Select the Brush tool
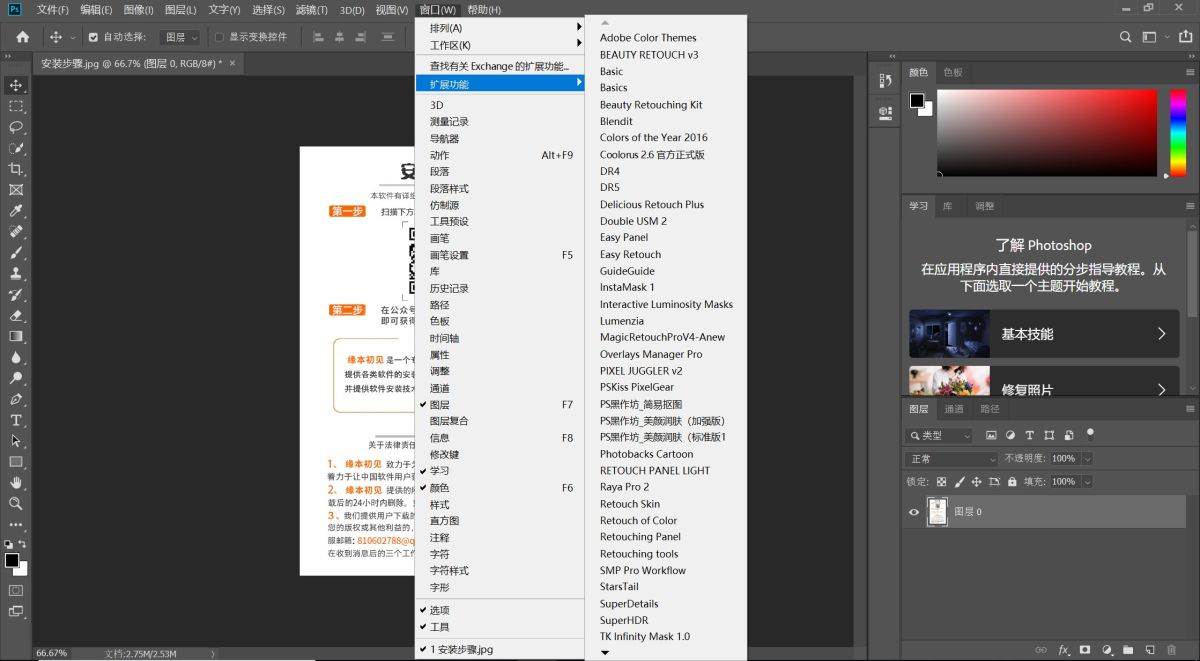The image size is (1200, 661). 16,253
